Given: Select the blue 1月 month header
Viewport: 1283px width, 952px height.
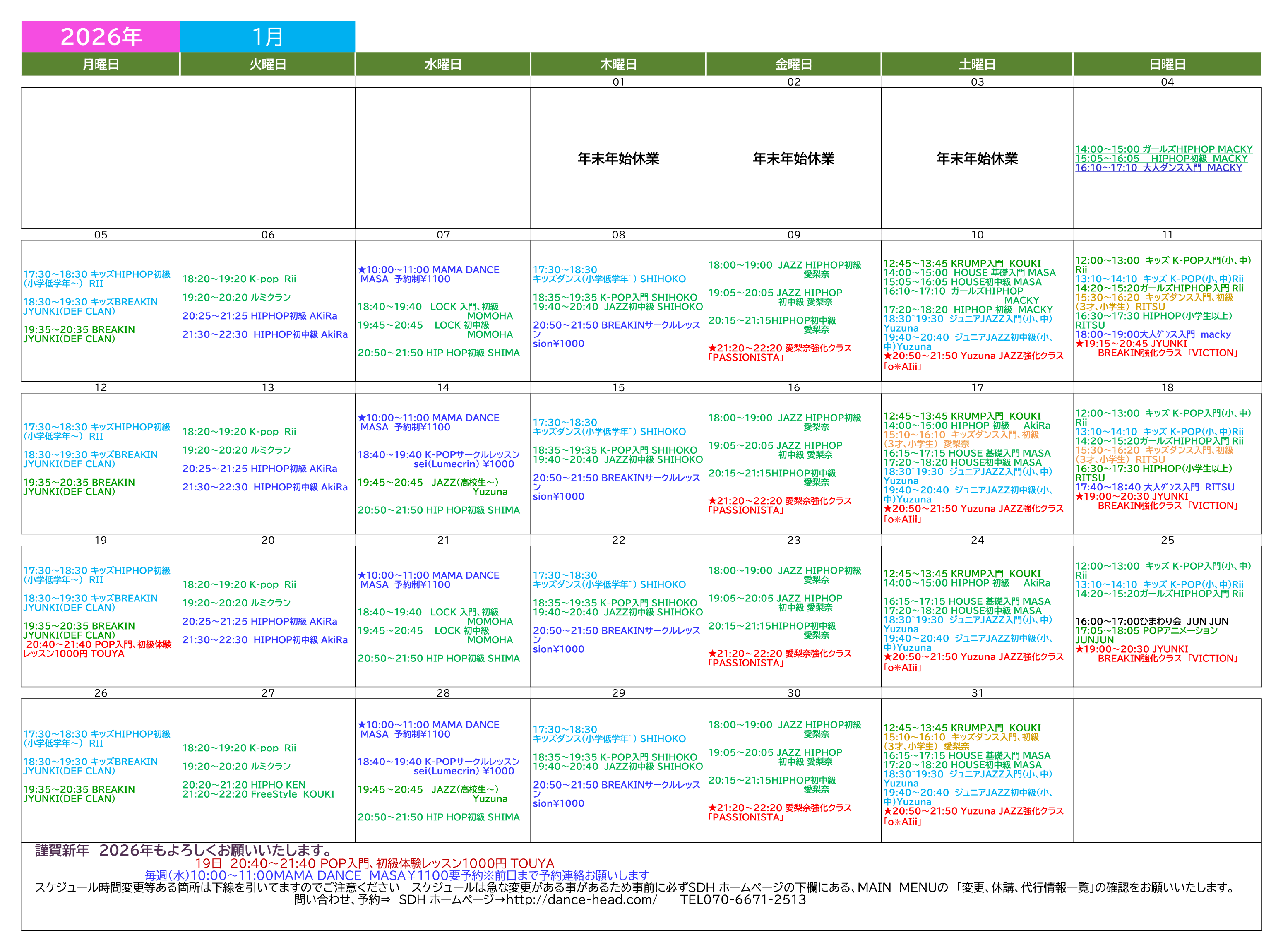Looking at the screenshot, I should [x=267, y=37].
